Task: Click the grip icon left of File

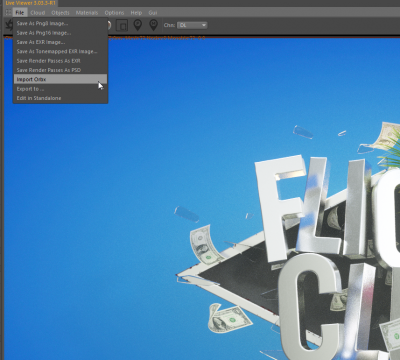Action: click(8, 13)
